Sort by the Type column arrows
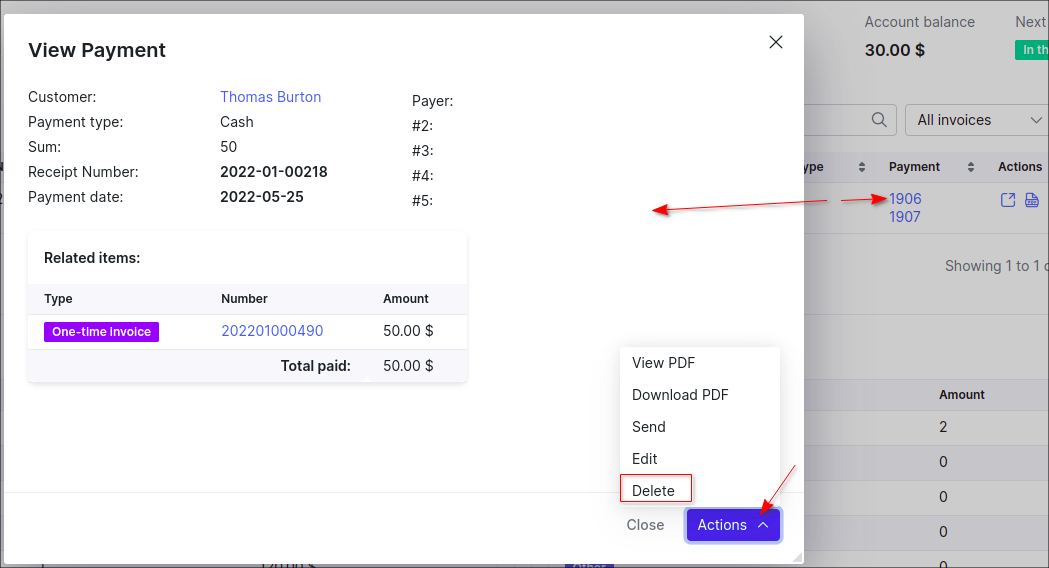This screenshot has height=568, width=1049. pyautogui.click(x=861, y=167)
